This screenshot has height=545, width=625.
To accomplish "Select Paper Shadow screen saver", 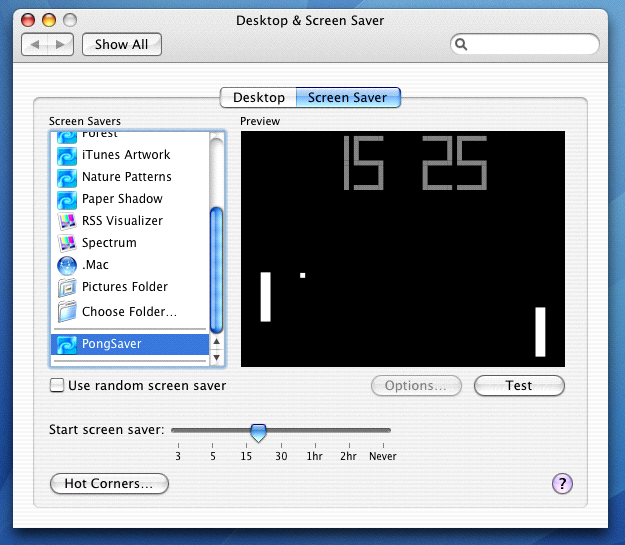I will coord(130,199).
